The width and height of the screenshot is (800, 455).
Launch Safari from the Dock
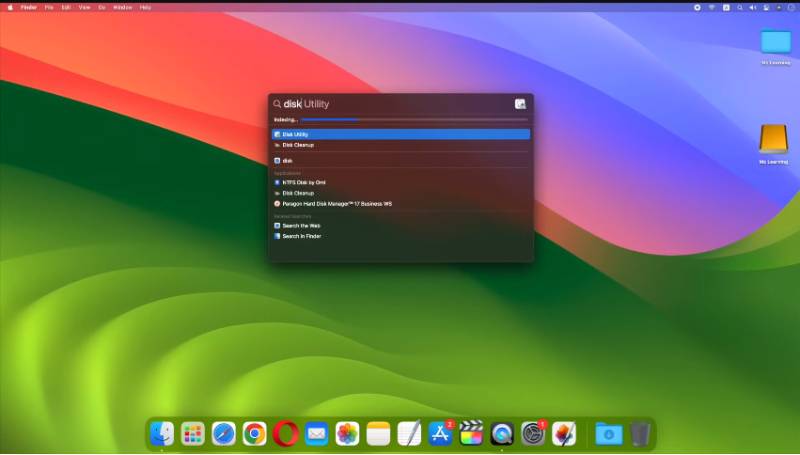(x=224, y=433)
